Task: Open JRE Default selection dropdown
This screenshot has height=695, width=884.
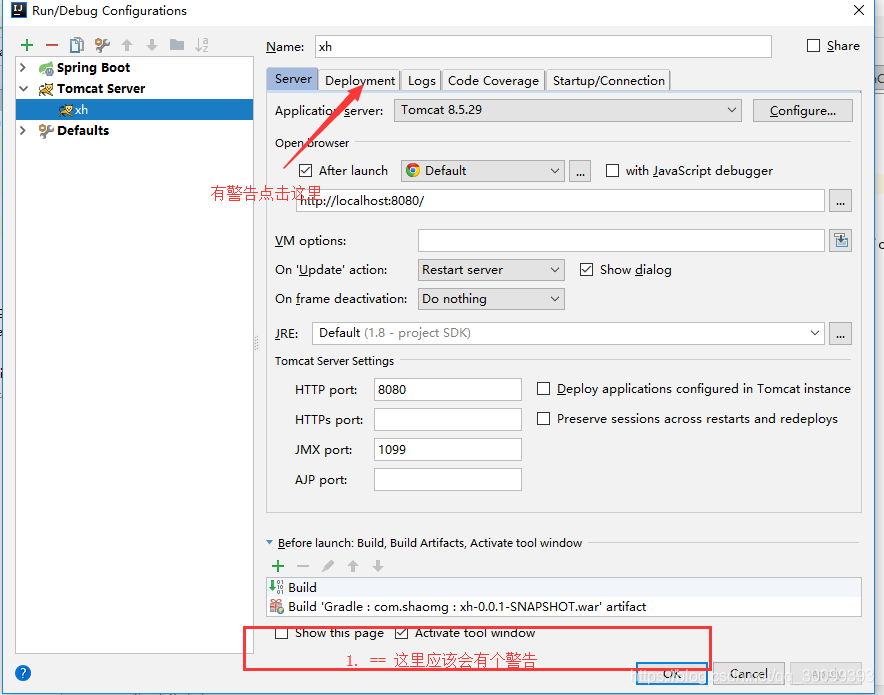Action: click(568, 333)
